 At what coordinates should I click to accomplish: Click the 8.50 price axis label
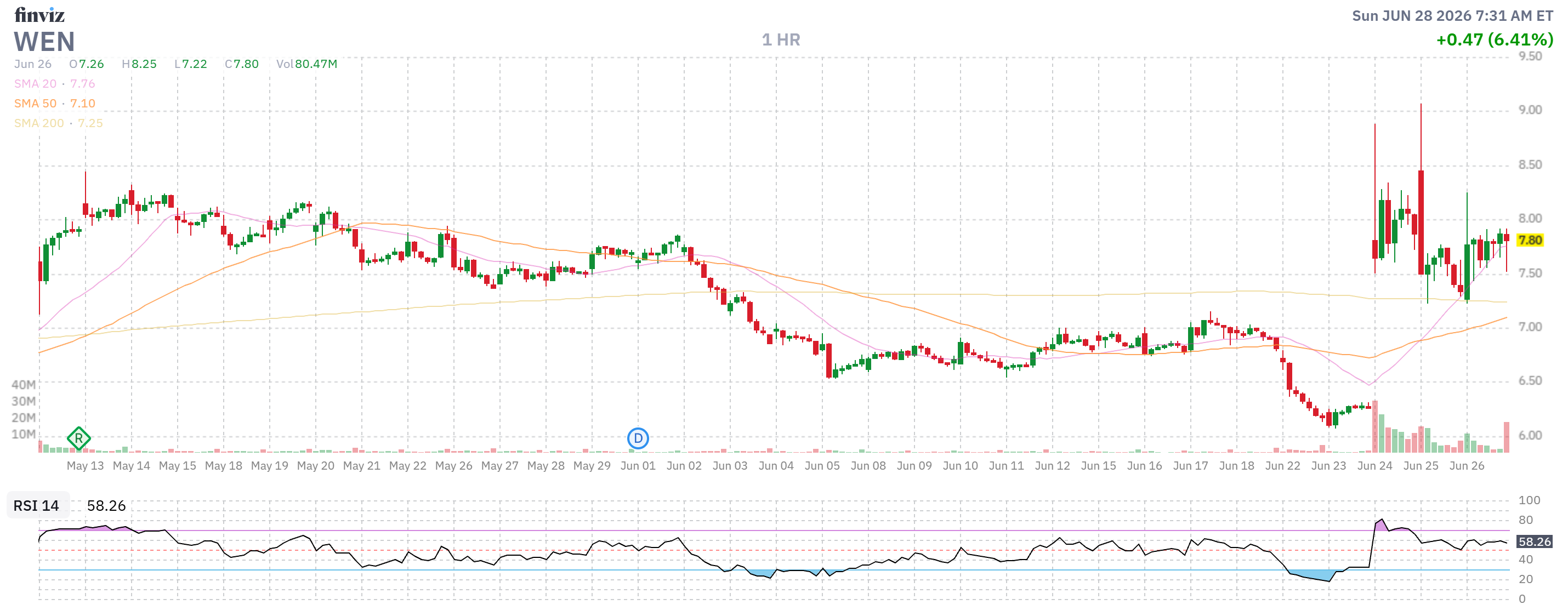click(1530, 165)
